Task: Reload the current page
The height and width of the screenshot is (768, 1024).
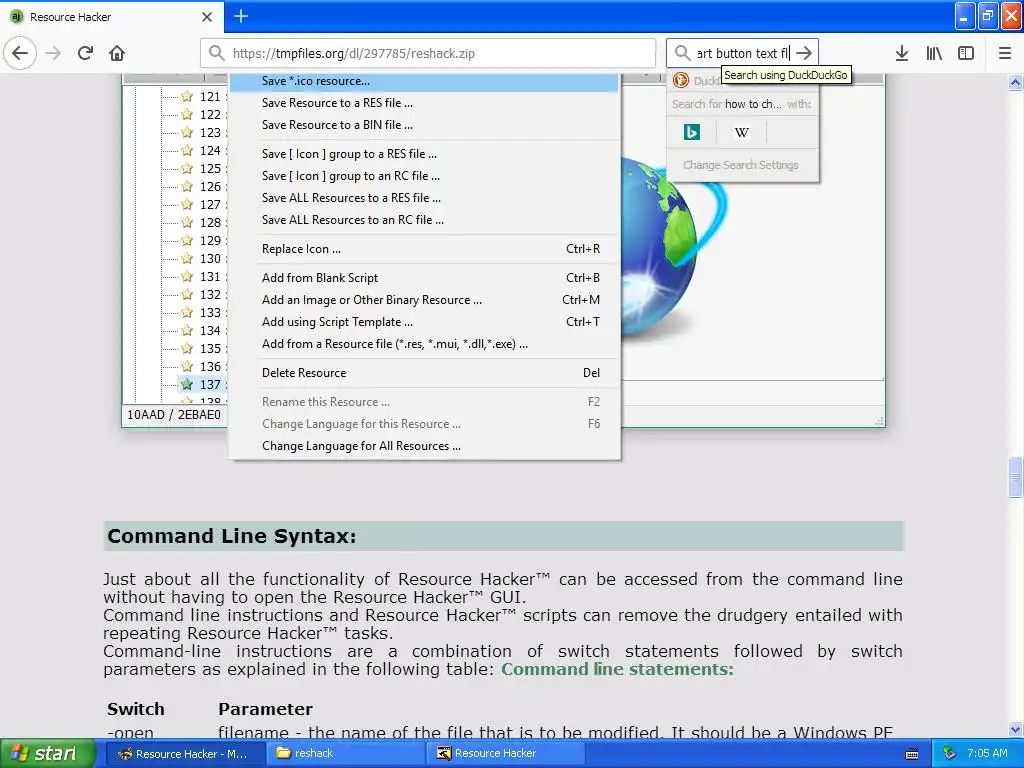Action: 85,53
